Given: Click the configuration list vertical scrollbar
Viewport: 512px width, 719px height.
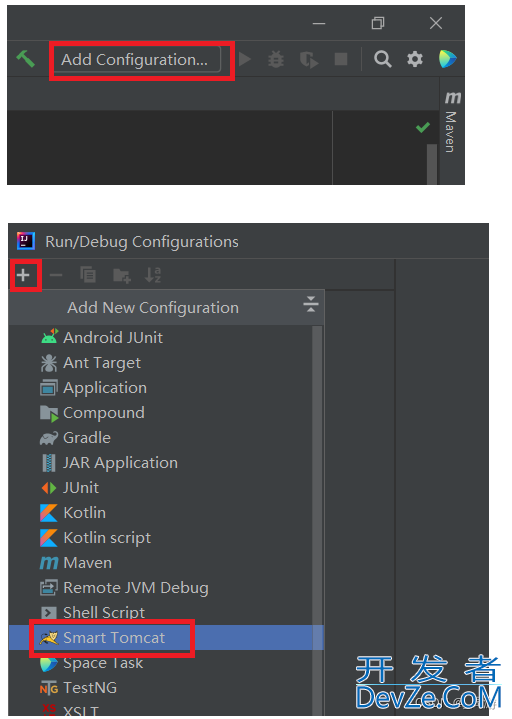Looking at the screenshot, I should pyautogui.click(x=317, y=520).
